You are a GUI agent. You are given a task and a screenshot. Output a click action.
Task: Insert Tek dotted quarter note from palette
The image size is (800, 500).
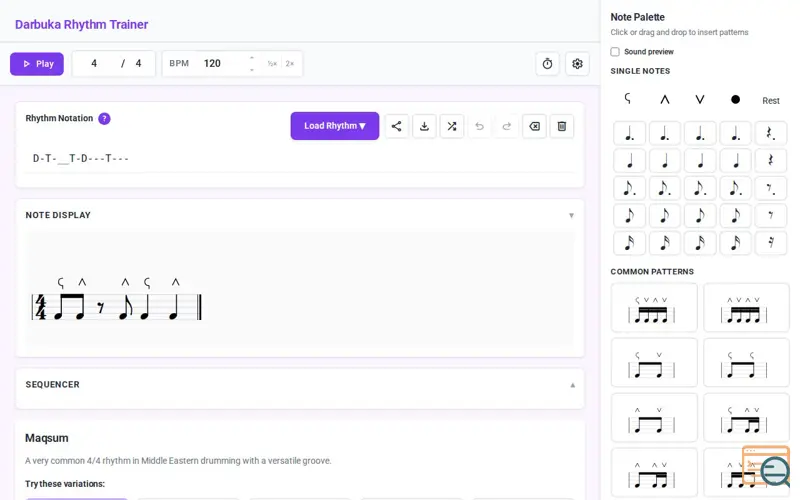pyautogui.click(x=665, y=134)
